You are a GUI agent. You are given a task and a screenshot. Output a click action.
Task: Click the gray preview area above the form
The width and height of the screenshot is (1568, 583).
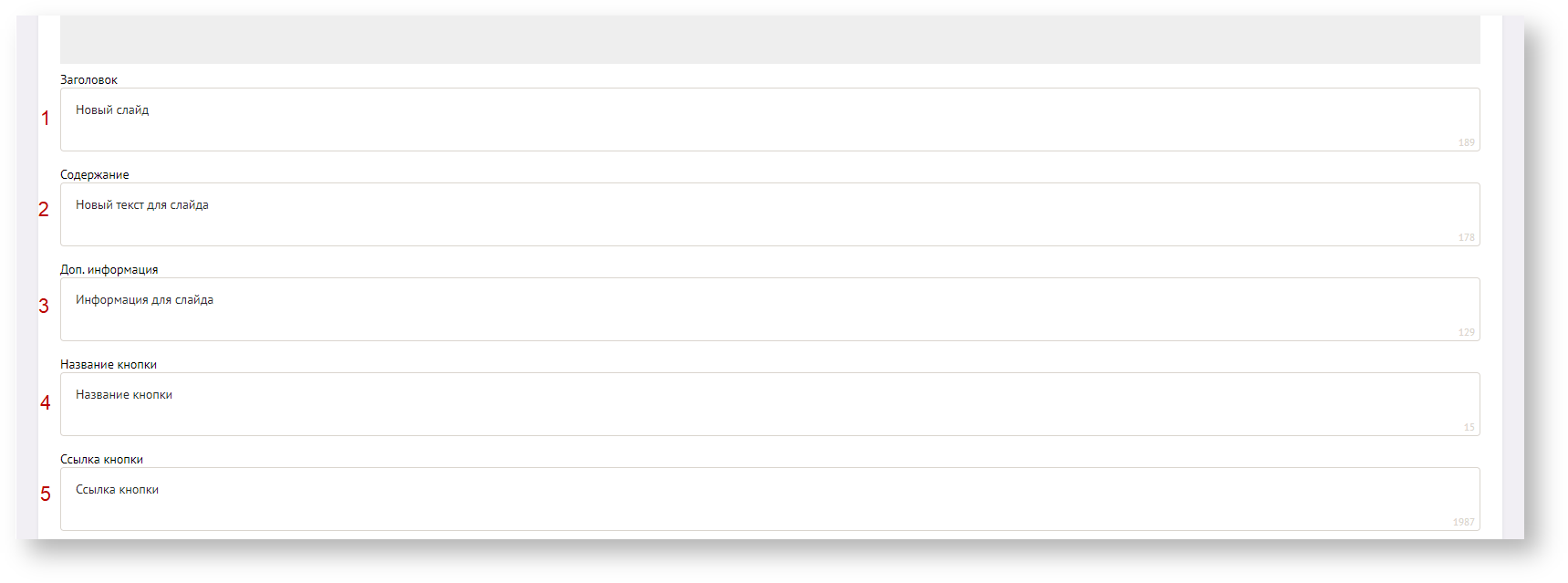pos(769,39)
